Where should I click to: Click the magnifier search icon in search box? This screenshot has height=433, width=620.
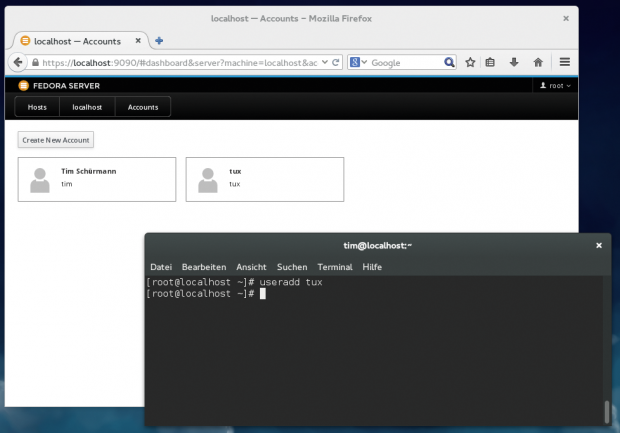[450, 62]
